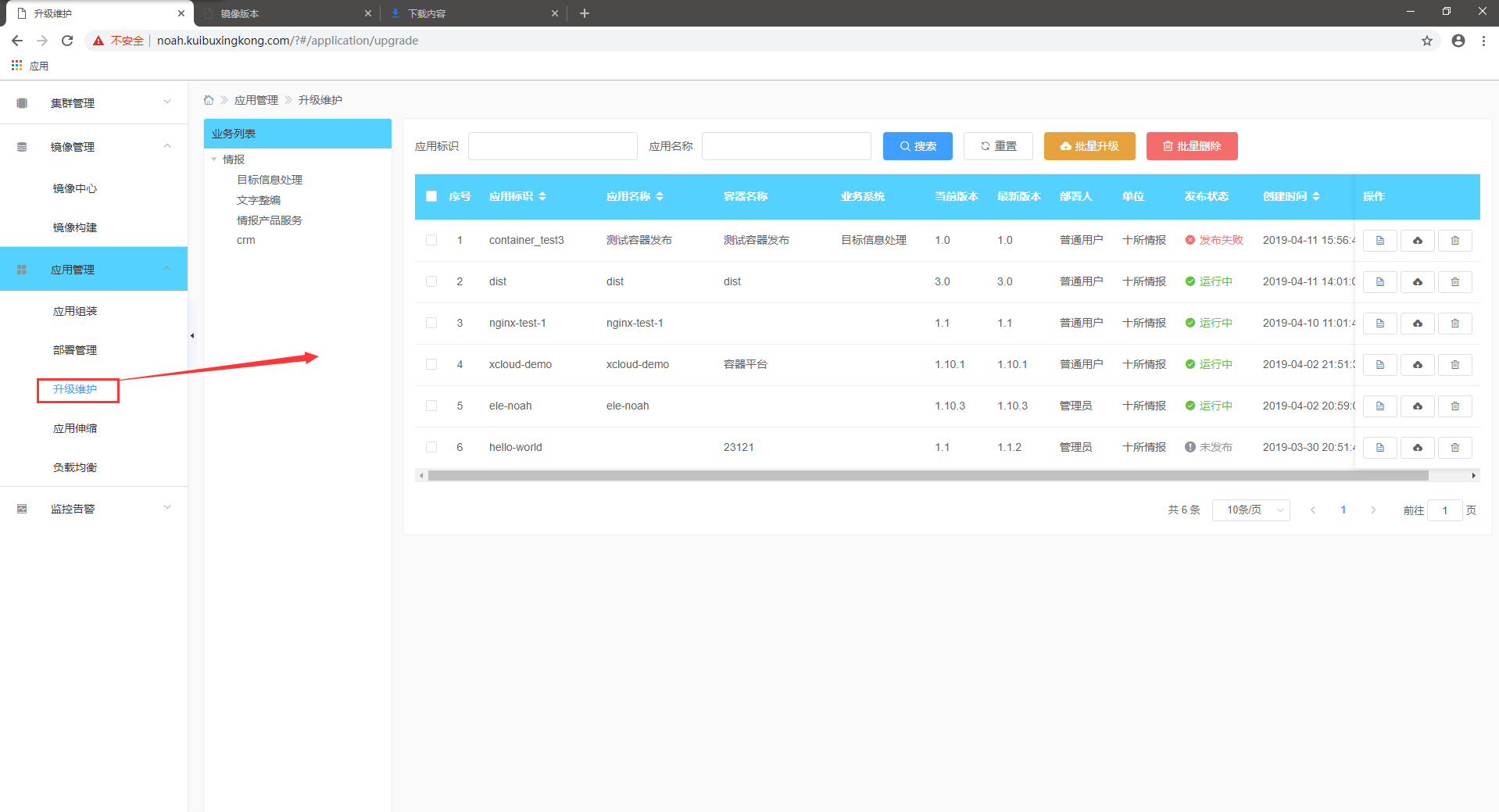Open 负载均衡 menu item

(x=75, y=467)
